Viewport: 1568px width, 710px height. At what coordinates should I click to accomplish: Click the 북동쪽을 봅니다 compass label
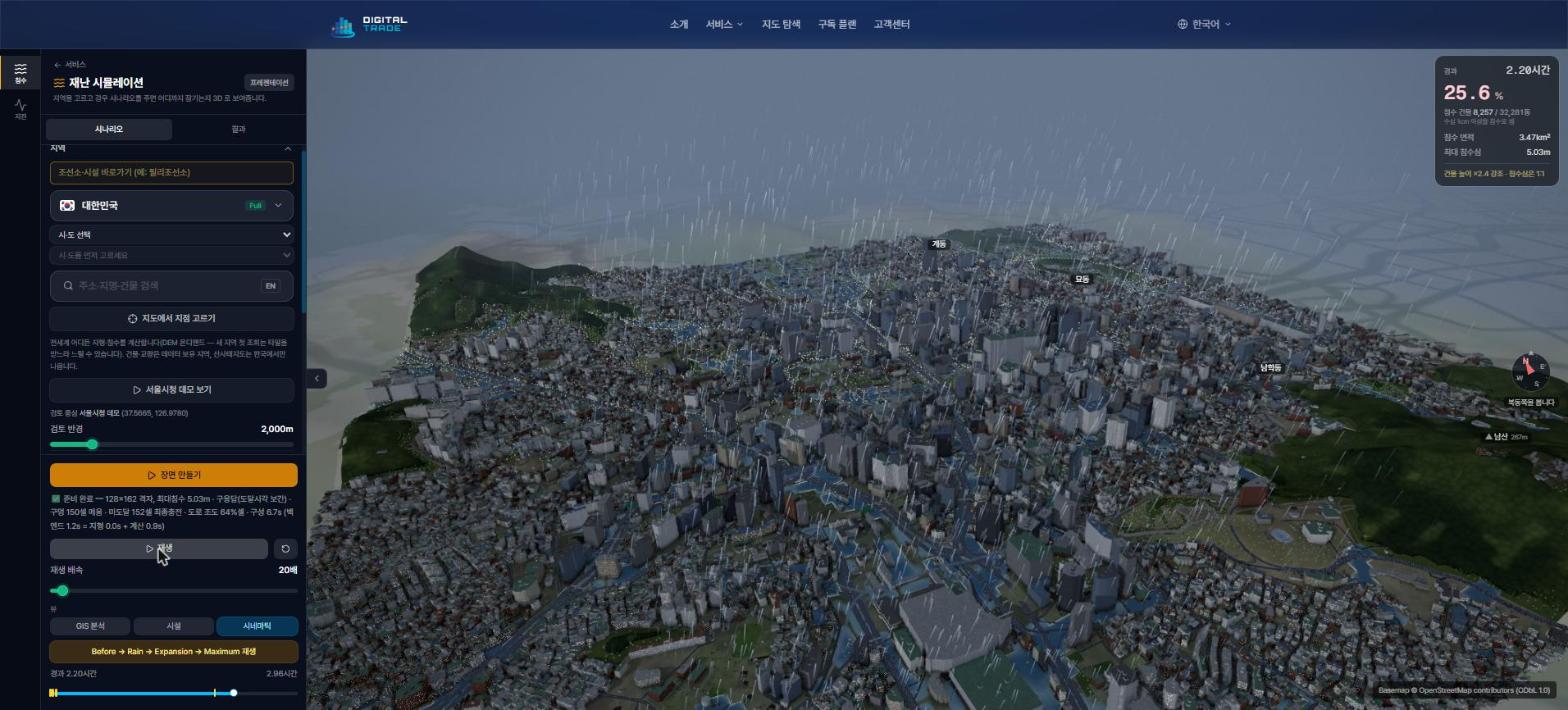pyautogui.click(x=1531, y=403)
